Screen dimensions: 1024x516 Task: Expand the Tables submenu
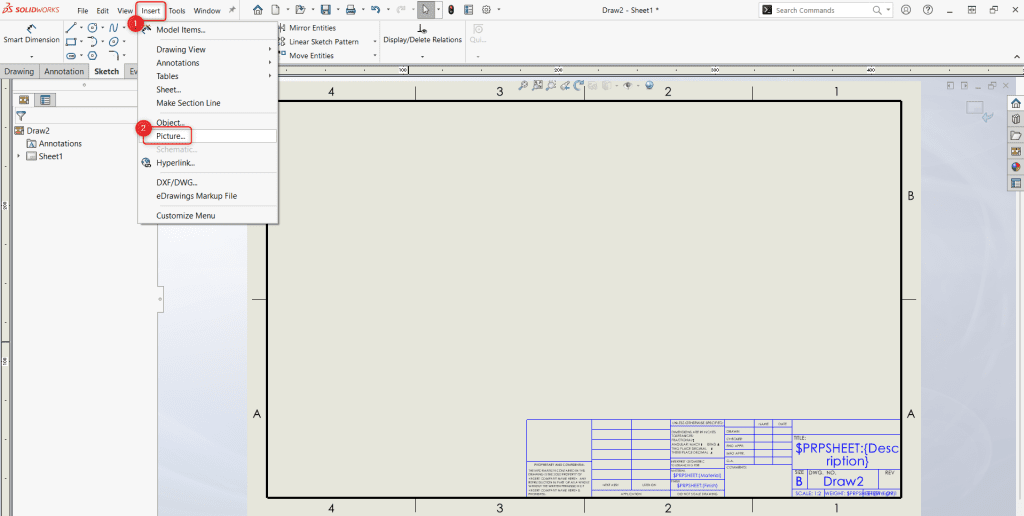coord(167,76)
